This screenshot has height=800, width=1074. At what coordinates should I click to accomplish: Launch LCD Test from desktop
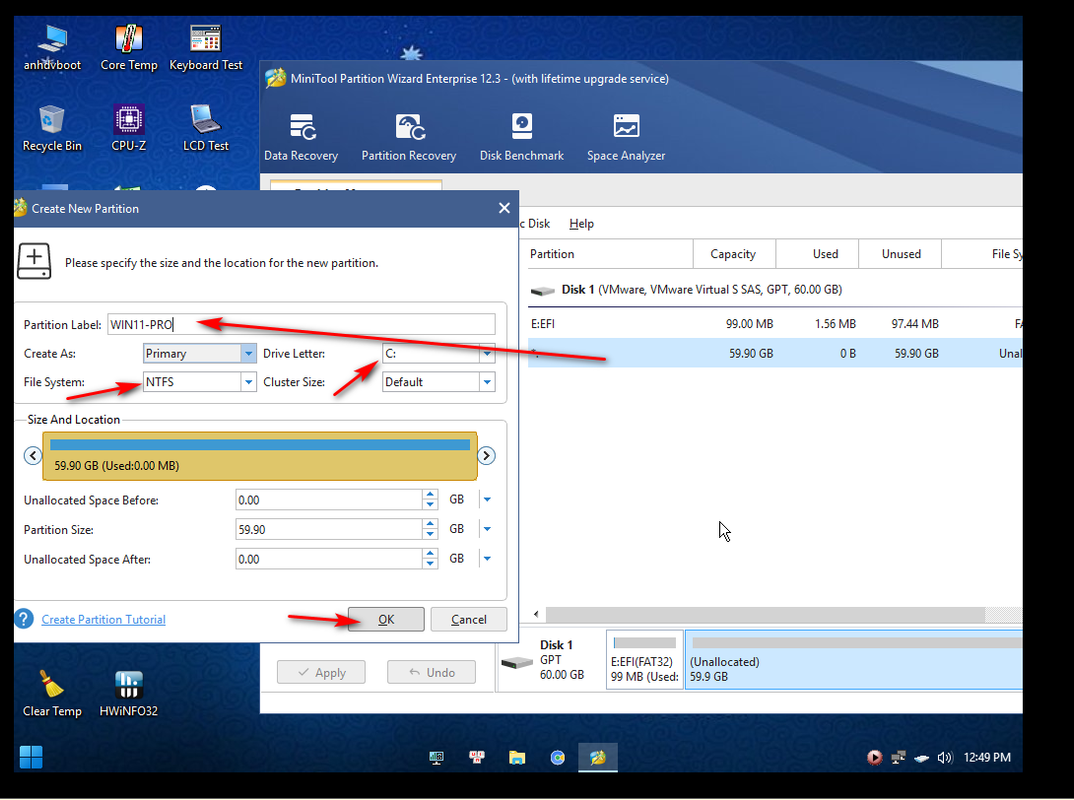point(205,128)
